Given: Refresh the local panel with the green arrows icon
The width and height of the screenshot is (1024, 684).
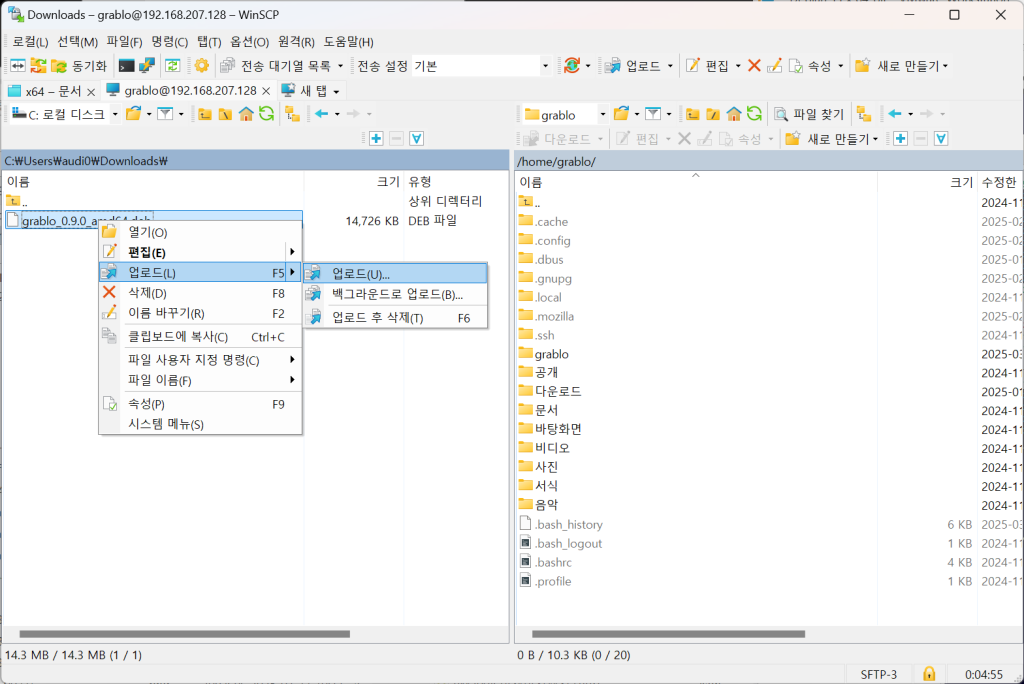Looking at the screenshot, I should point(266,114).
